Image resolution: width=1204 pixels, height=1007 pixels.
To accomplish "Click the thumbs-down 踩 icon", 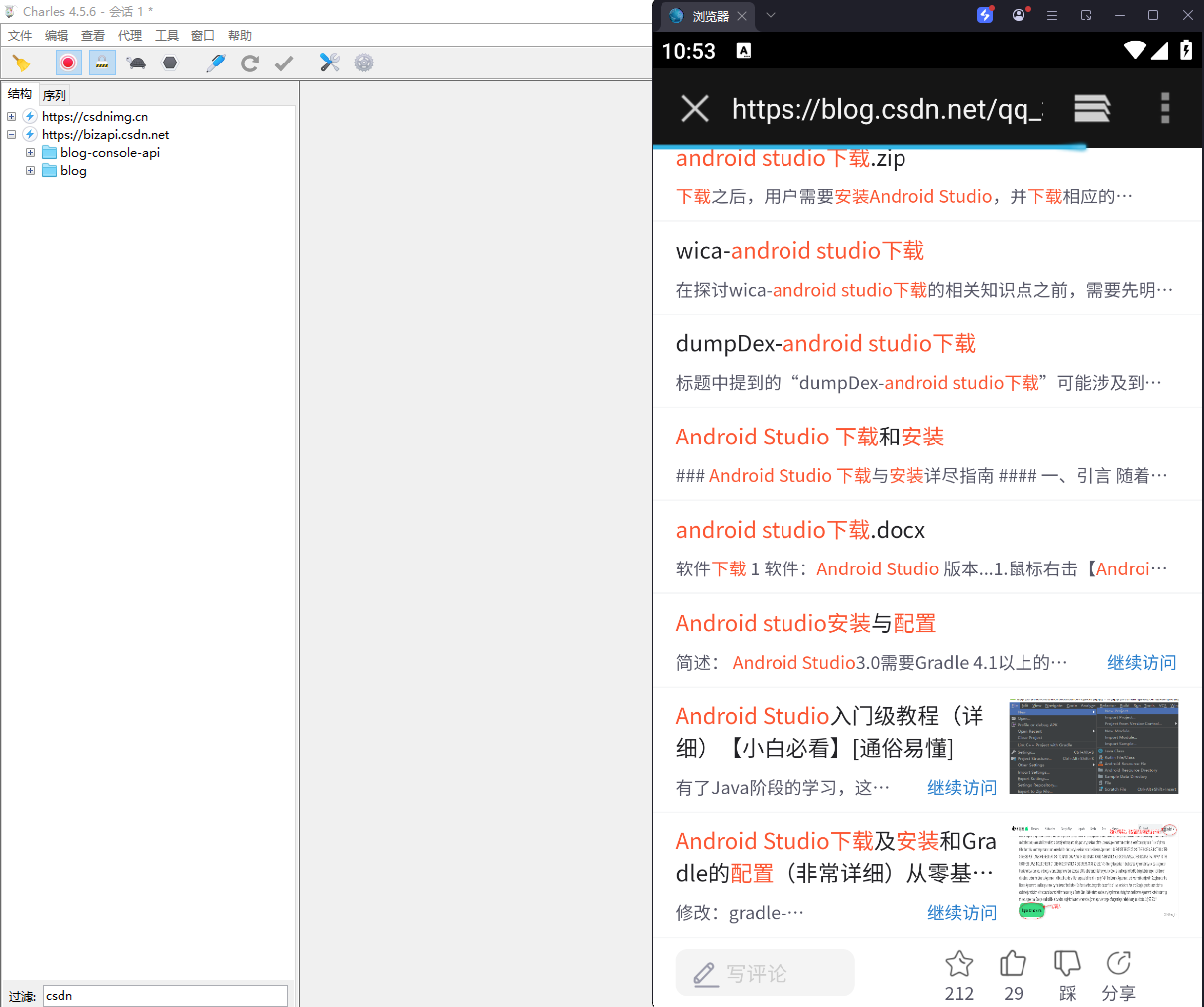I will (1067, 963).
